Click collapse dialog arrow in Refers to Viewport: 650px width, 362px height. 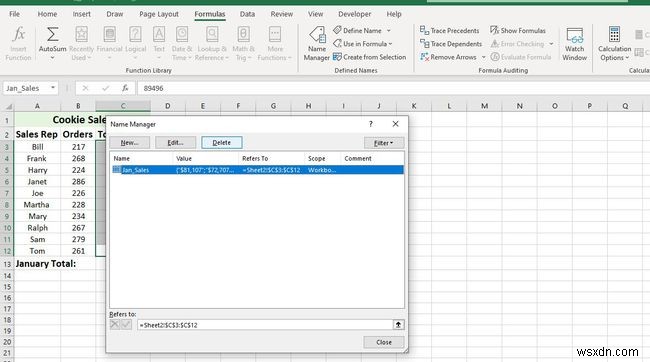[x=398, y=325]
